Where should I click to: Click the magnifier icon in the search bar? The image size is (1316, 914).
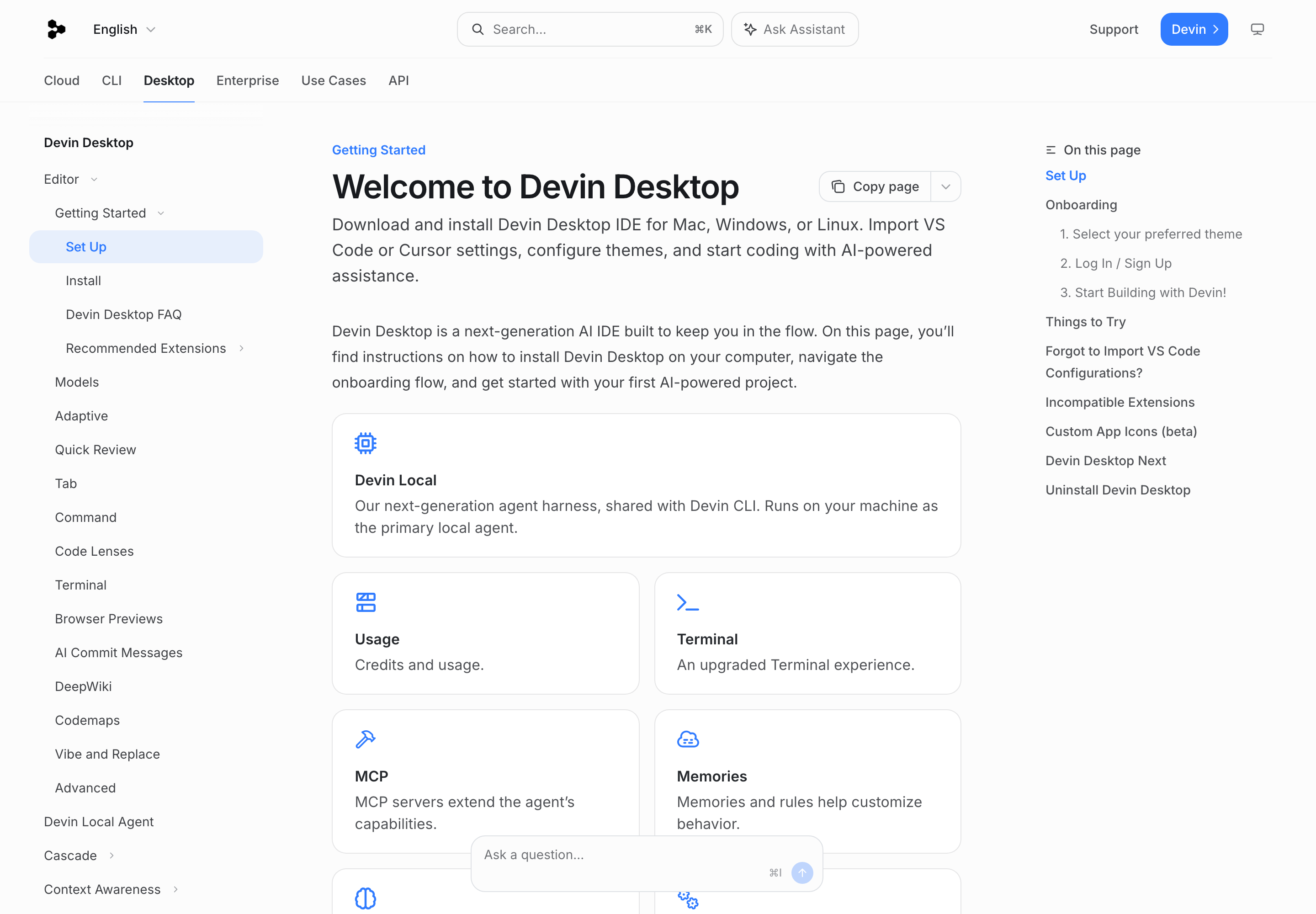coord(478,29)
